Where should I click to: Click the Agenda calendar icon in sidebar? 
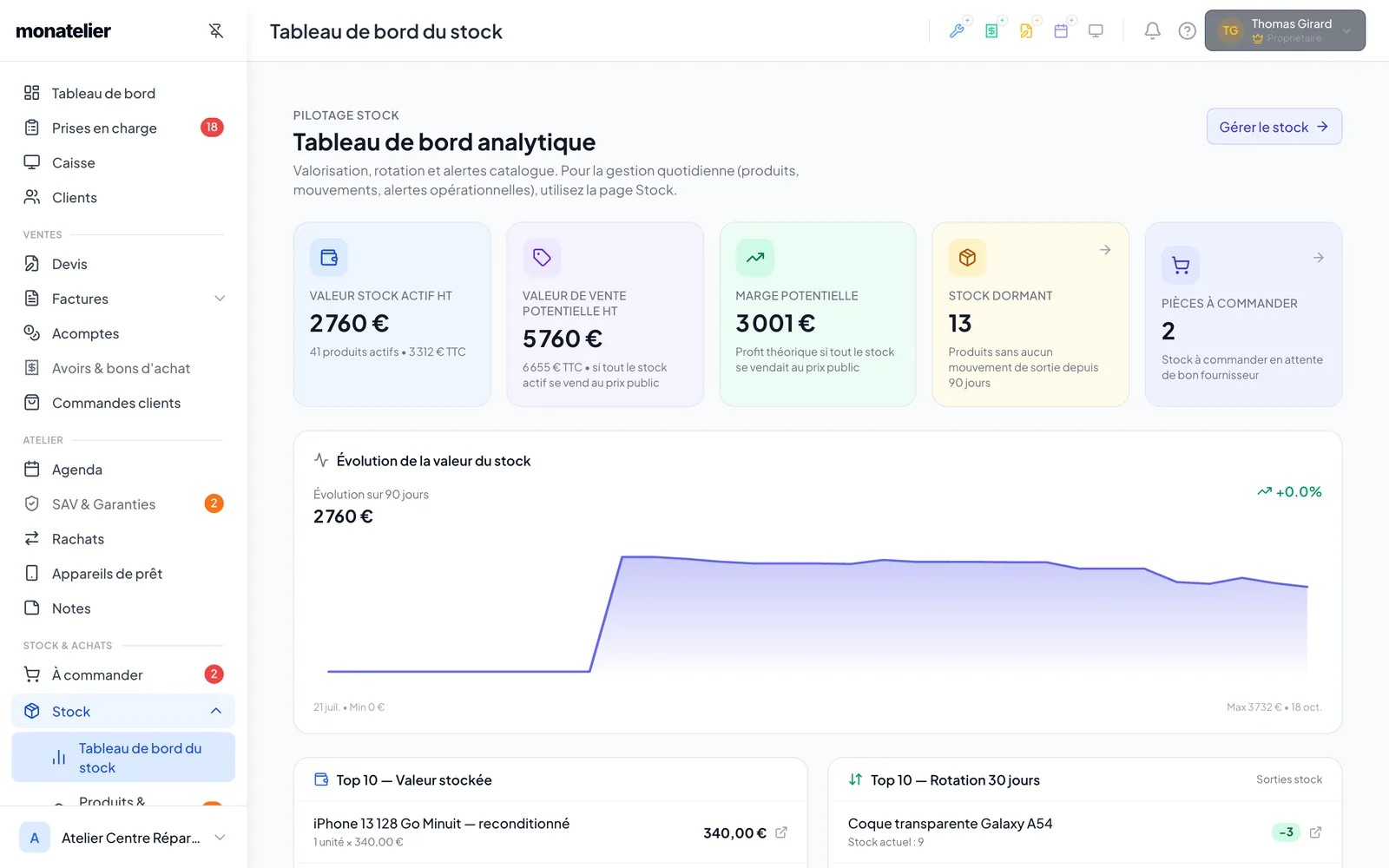tap(32, 470)
